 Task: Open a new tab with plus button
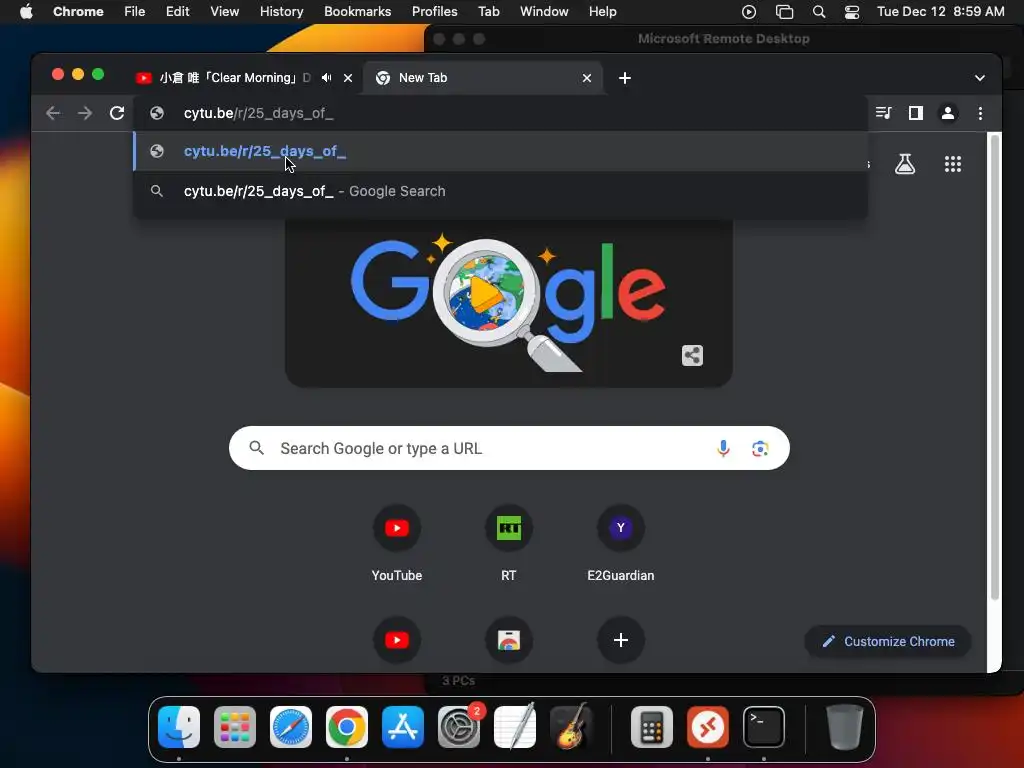coord(624,78)
